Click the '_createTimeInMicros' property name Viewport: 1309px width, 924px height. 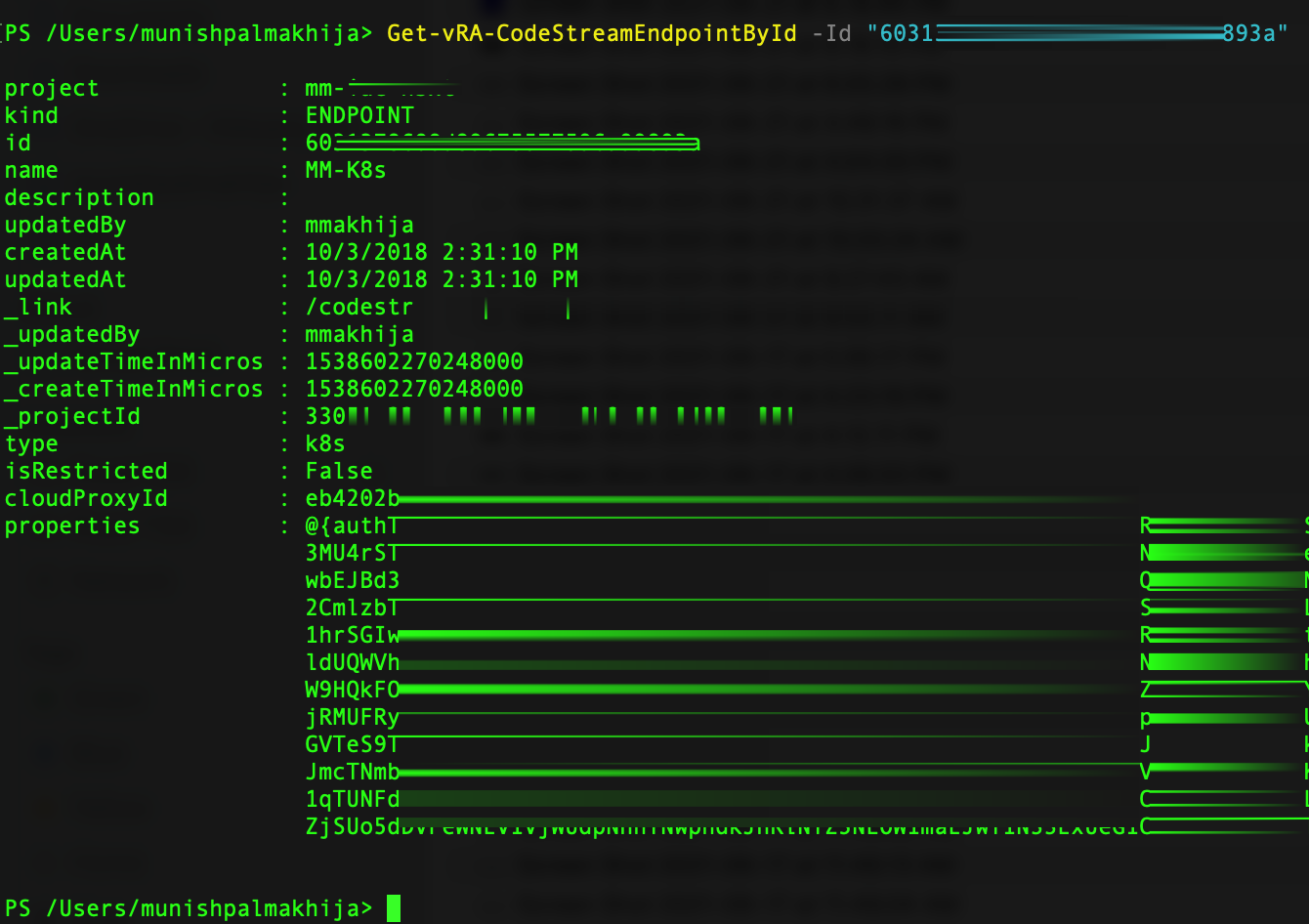[134, 390]
